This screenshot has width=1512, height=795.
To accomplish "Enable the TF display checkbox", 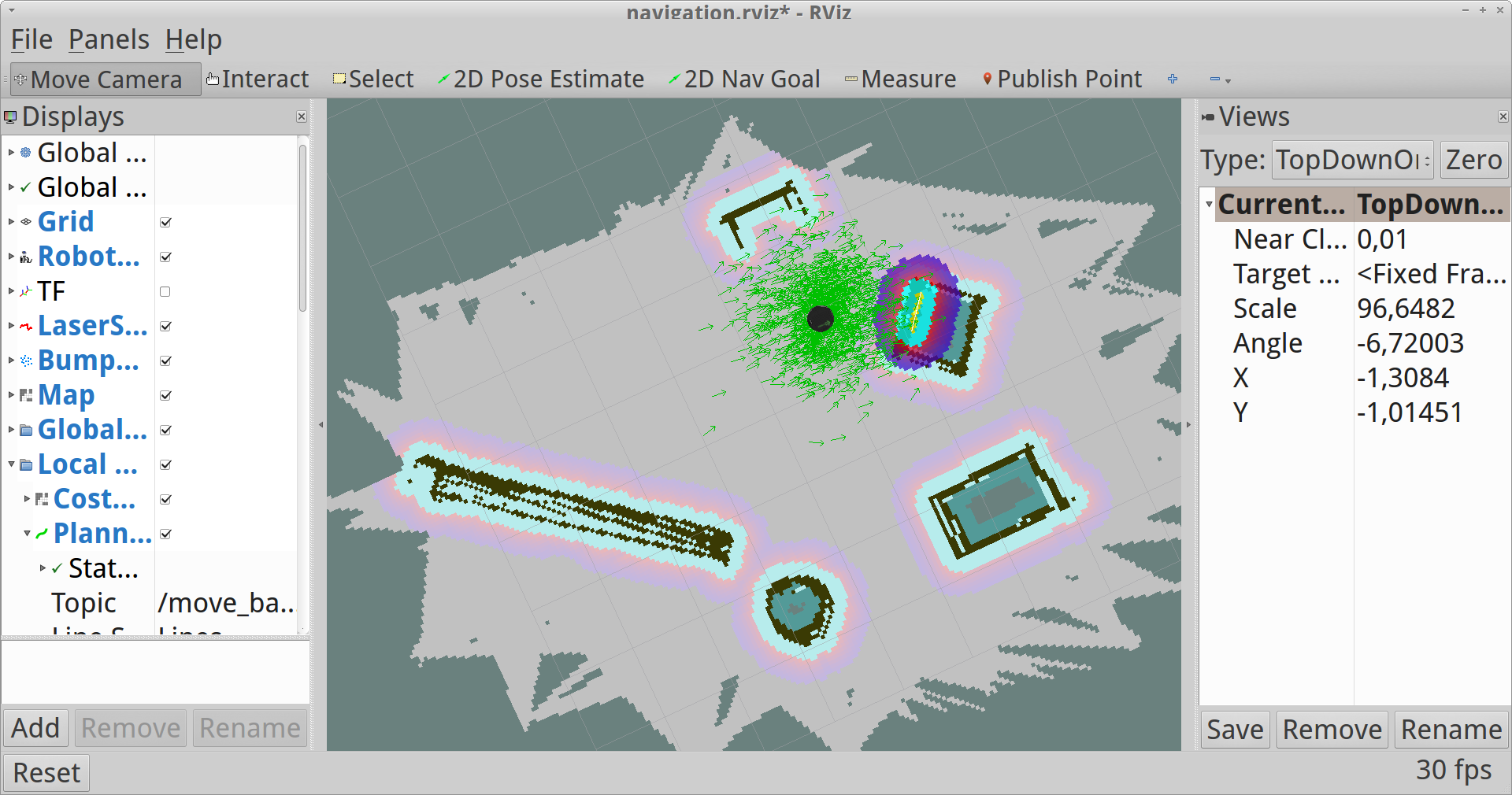I will (165, 292).
